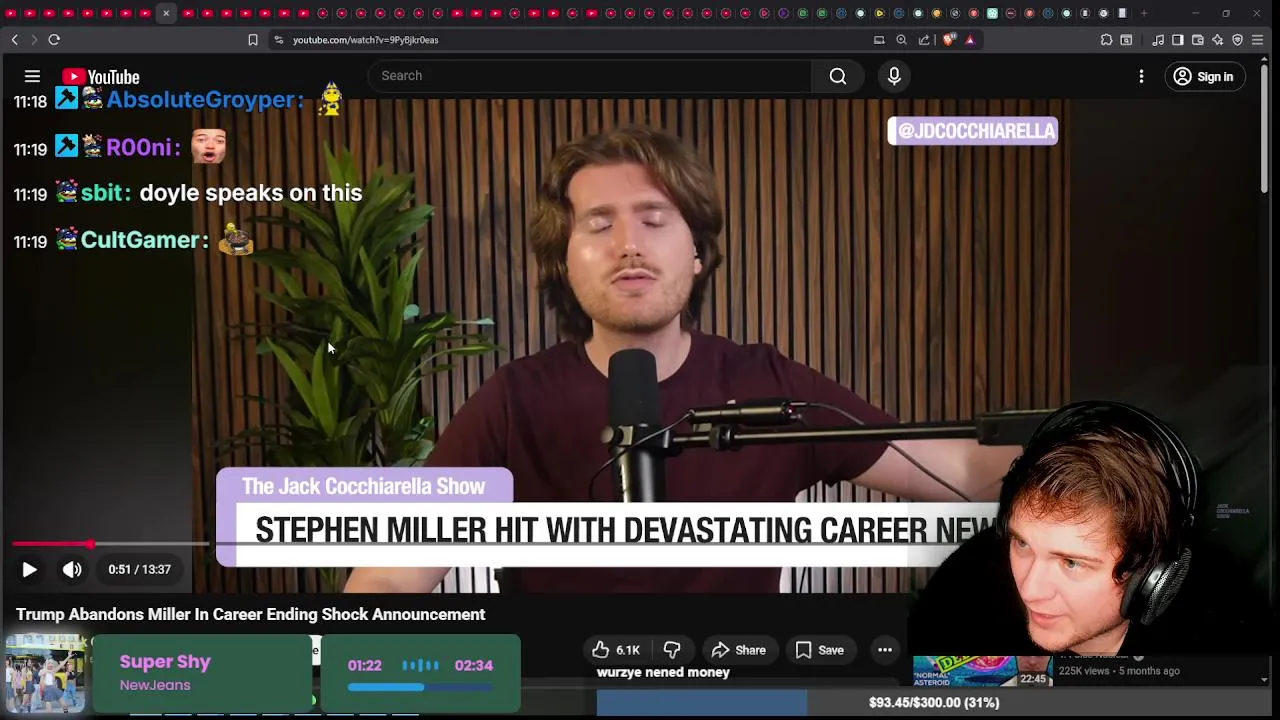Mute the video volume

pos(72,569)
